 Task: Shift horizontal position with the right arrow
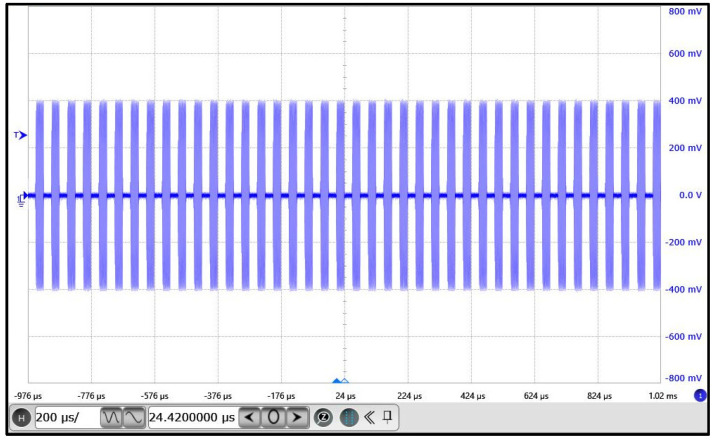(x=297, y=417)
